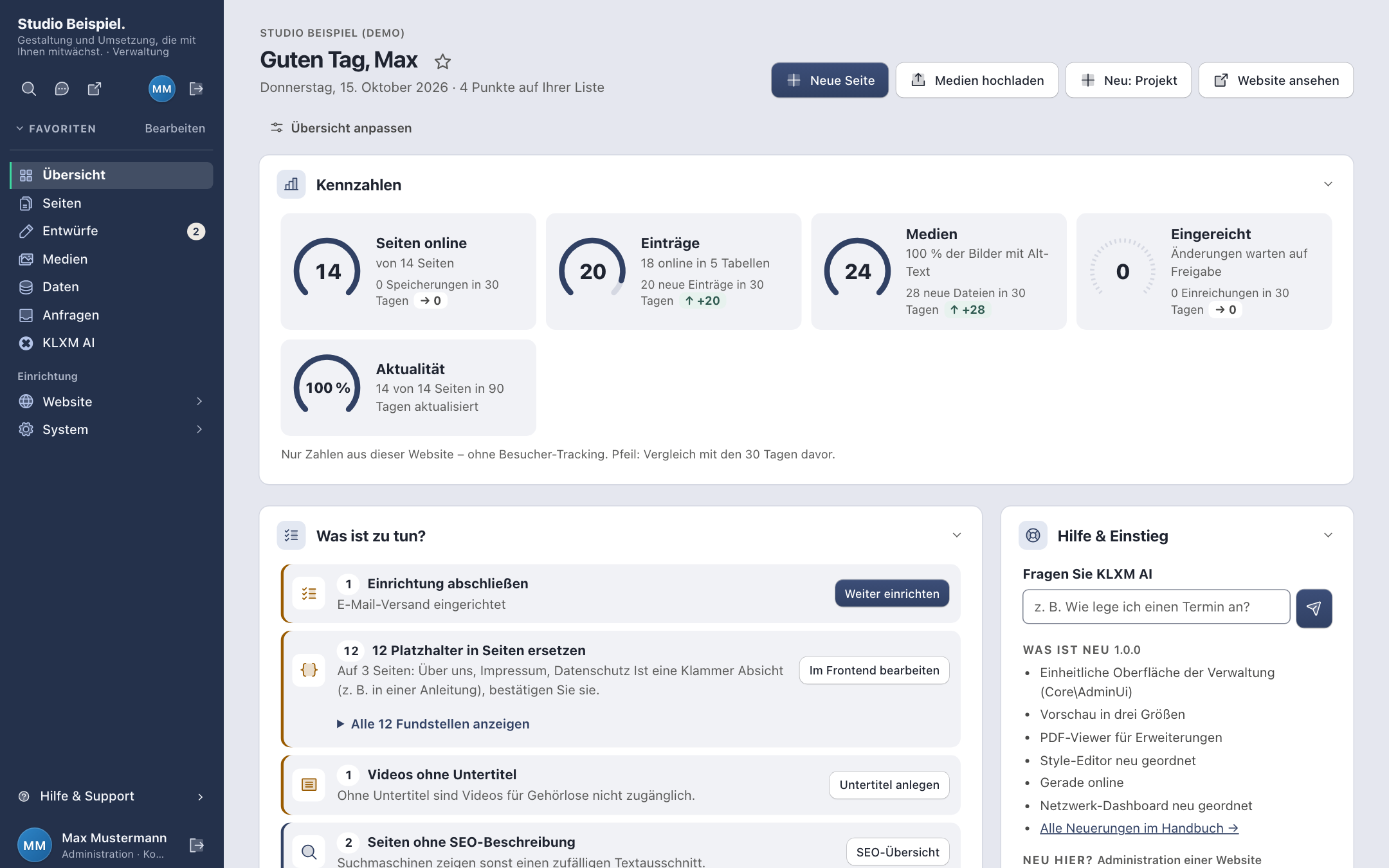
Task: Open KLXM AI in sidebar
Action: [112, 343]
